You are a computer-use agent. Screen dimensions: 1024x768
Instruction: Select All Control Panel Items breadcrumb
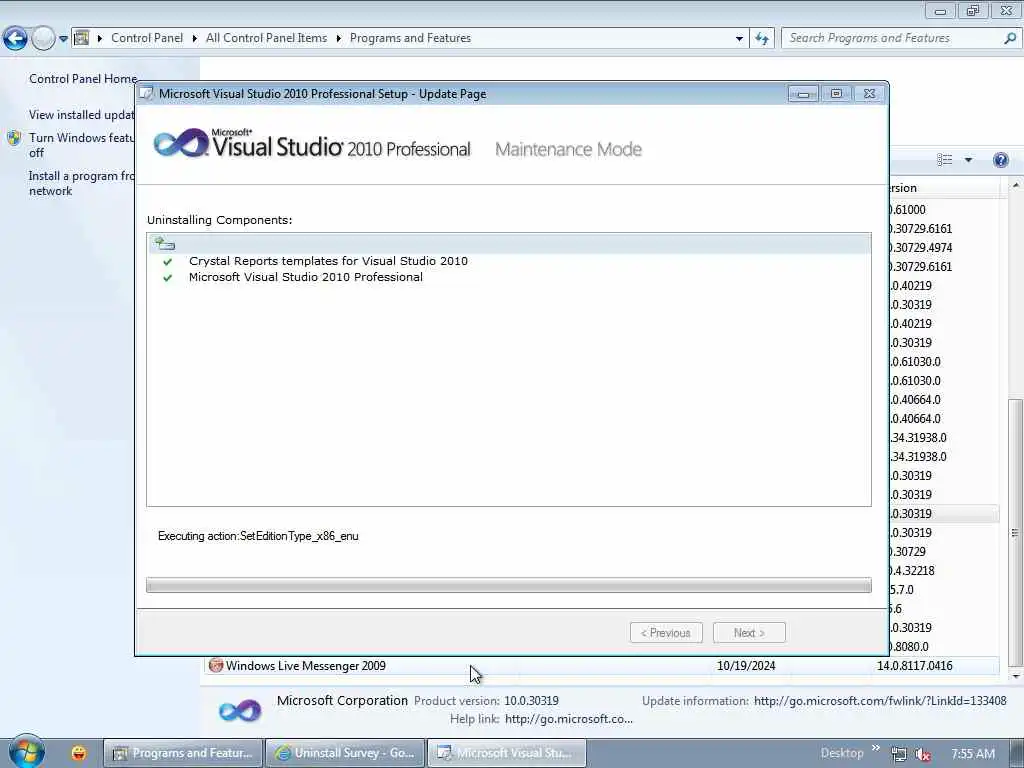[x=266, y=38]
